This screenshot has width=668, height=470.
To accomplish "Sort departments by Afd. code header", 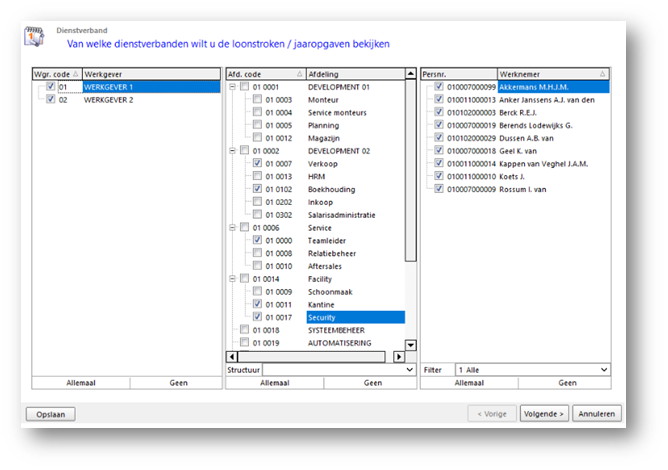I will pos(266,74).
